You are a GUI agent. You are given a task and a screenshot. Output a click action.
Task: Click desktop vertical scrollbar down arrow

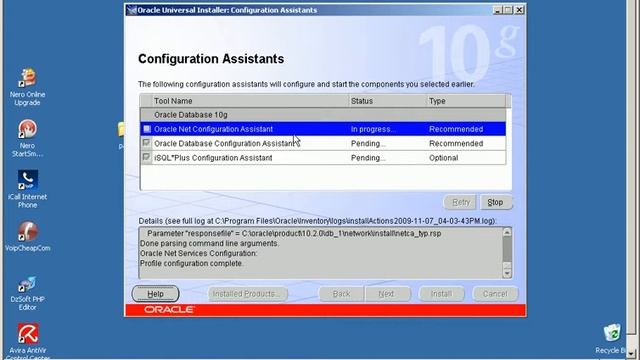point(632,353)
